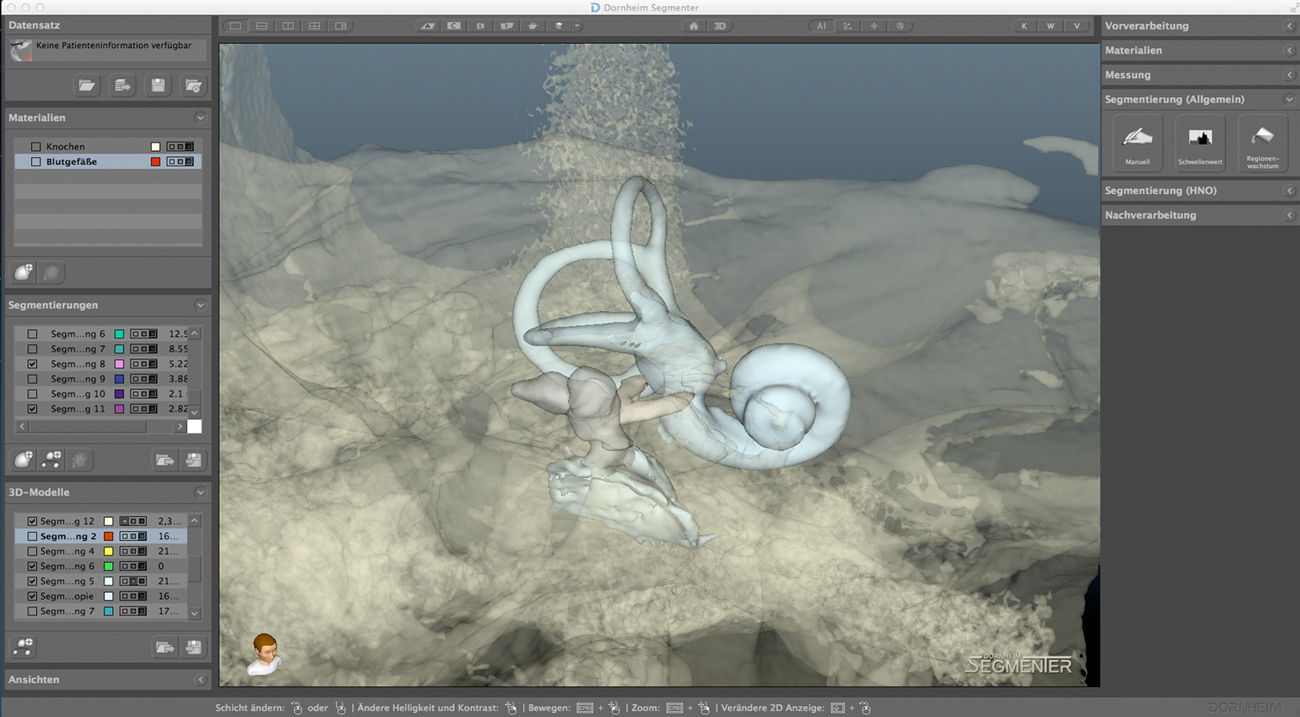Select the four-pane grid layout icon

click(x=314, y=26)
